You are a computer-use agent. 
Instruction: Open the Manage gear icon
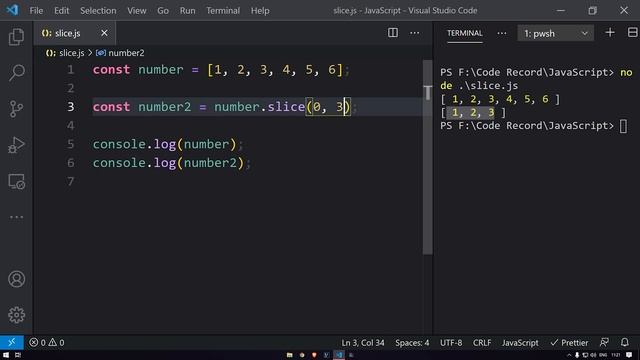click(x=16, y=315)
